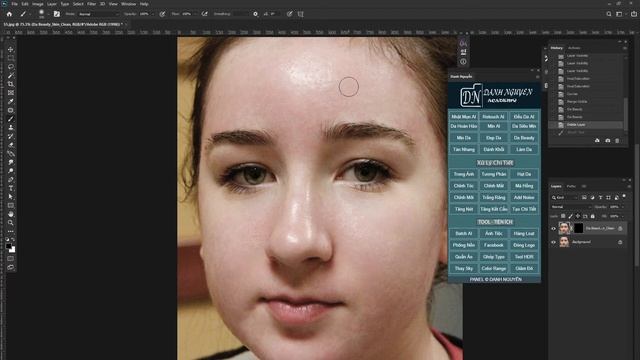Open brush preset picker arrow
Image resolution: width=640 pixels, height=360 pixels.
click(x=48, y=14)
